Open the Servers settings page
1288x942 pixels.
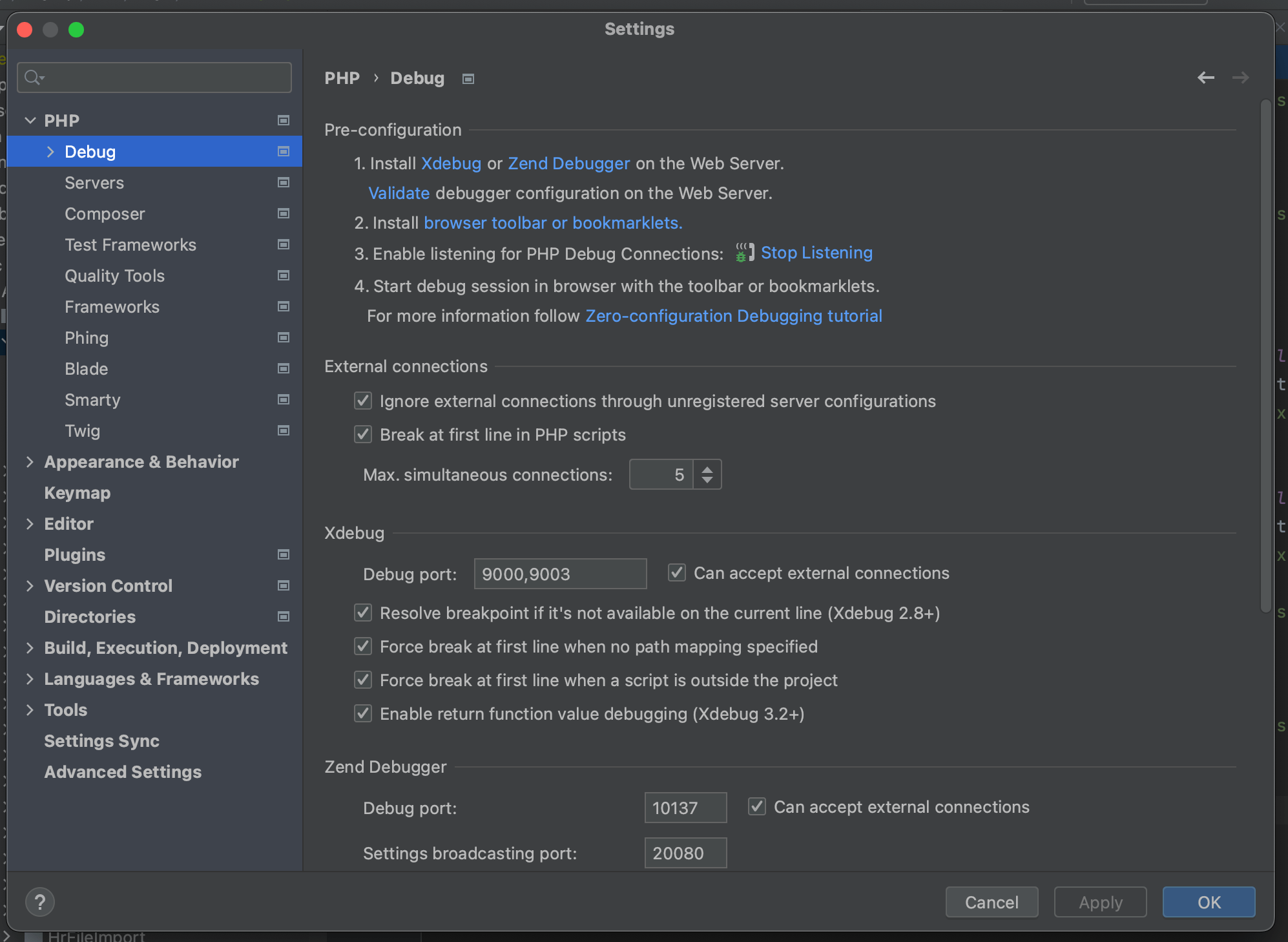tap(94, 183)
